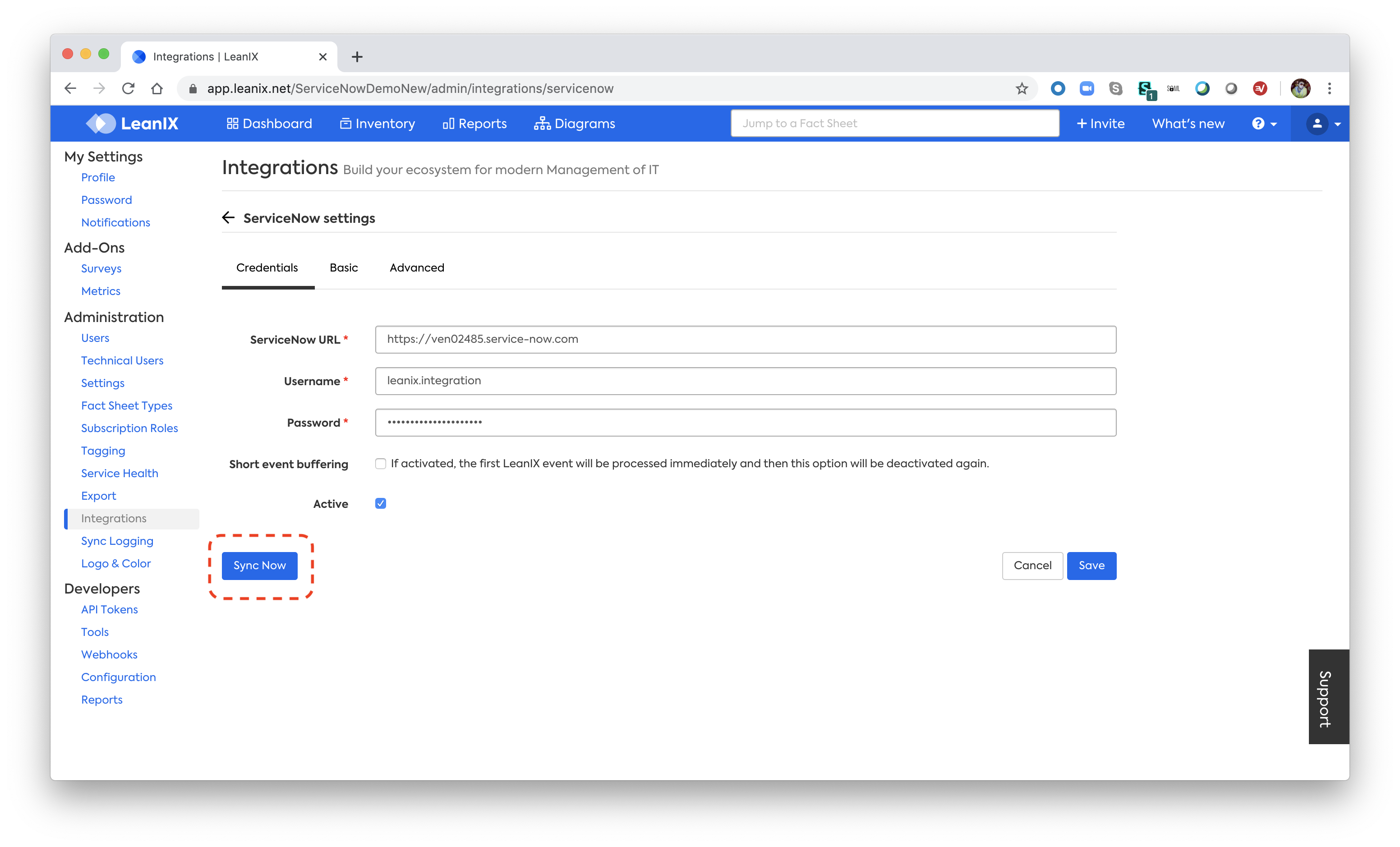
Task: Open Metrics add-on
Action: (101, 291)
